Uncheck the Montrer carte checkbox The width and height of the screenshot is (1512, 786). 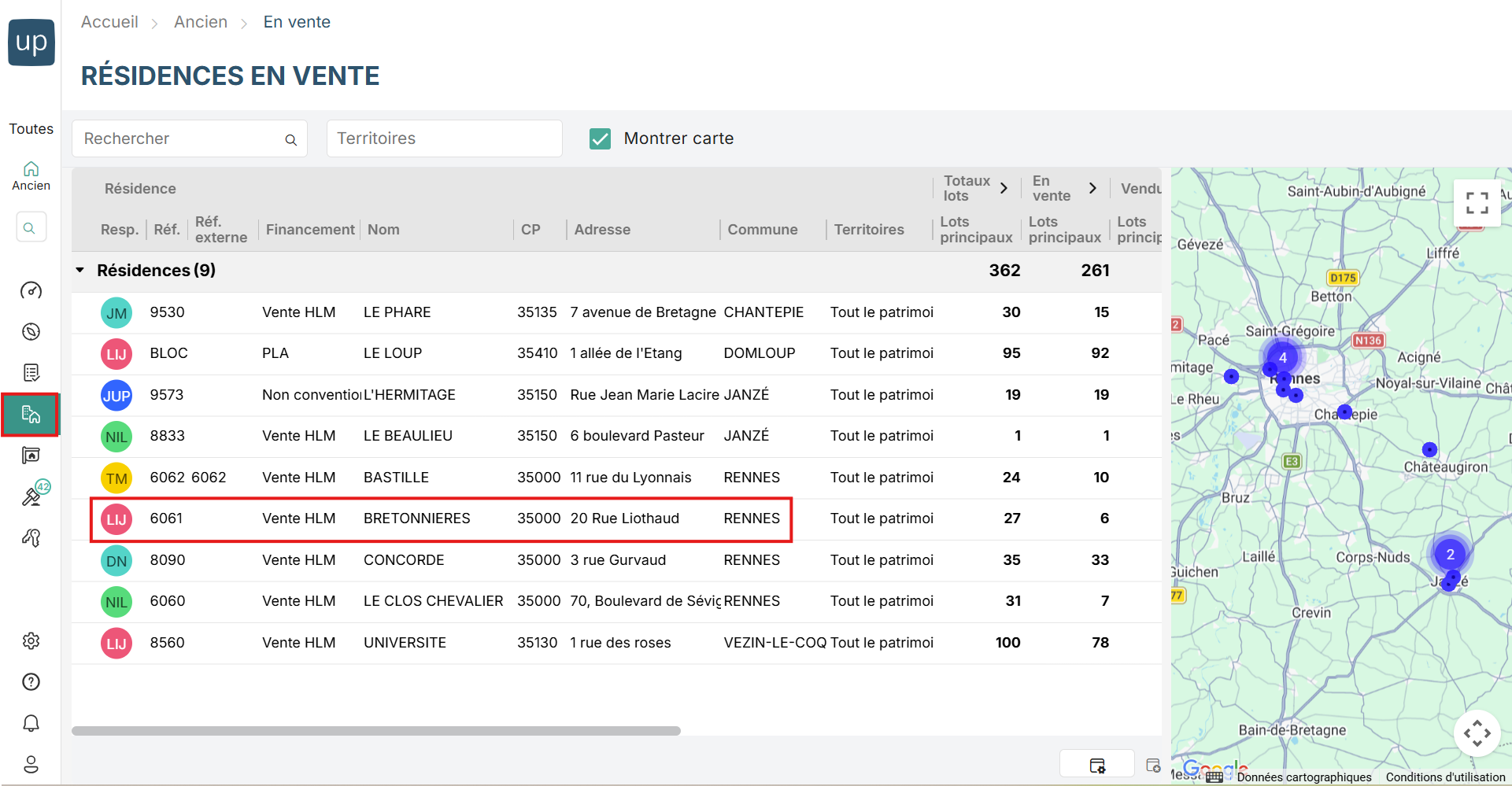click(x=600, y=139)
